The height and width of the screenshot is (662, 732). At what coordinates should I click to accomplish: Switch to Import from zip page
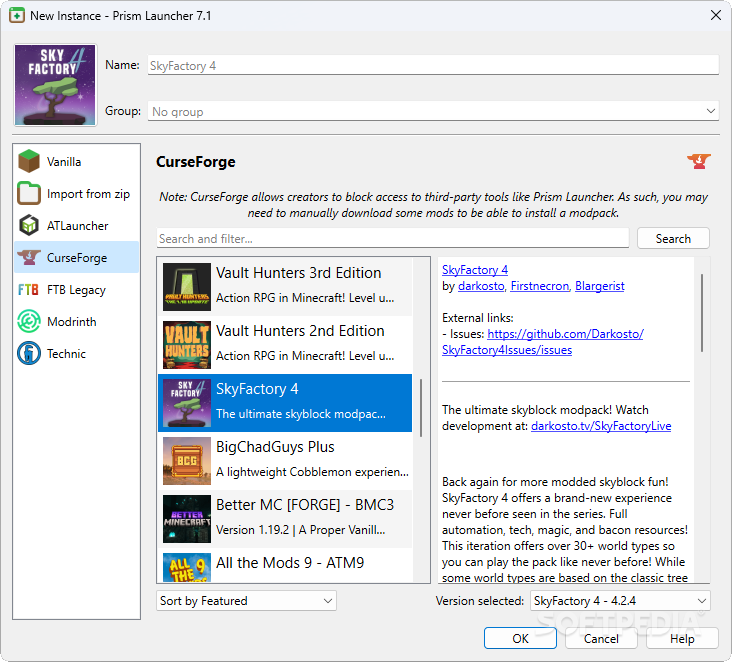[x=77, y=193]
